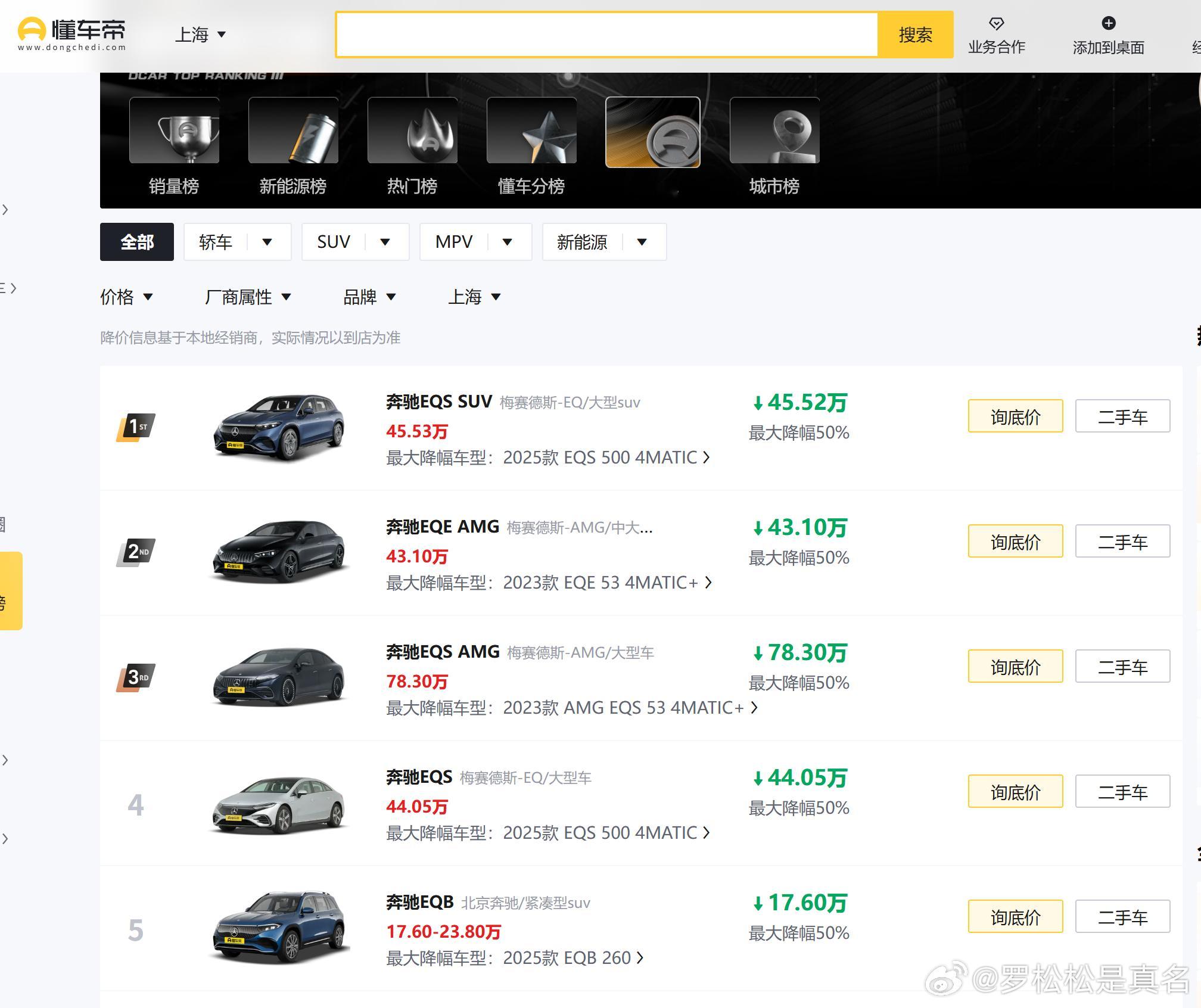This screenshot has height=1008, width=1201.
Task: Click the 奔驰EQB car thumbnail
Action: pos(279,927)
